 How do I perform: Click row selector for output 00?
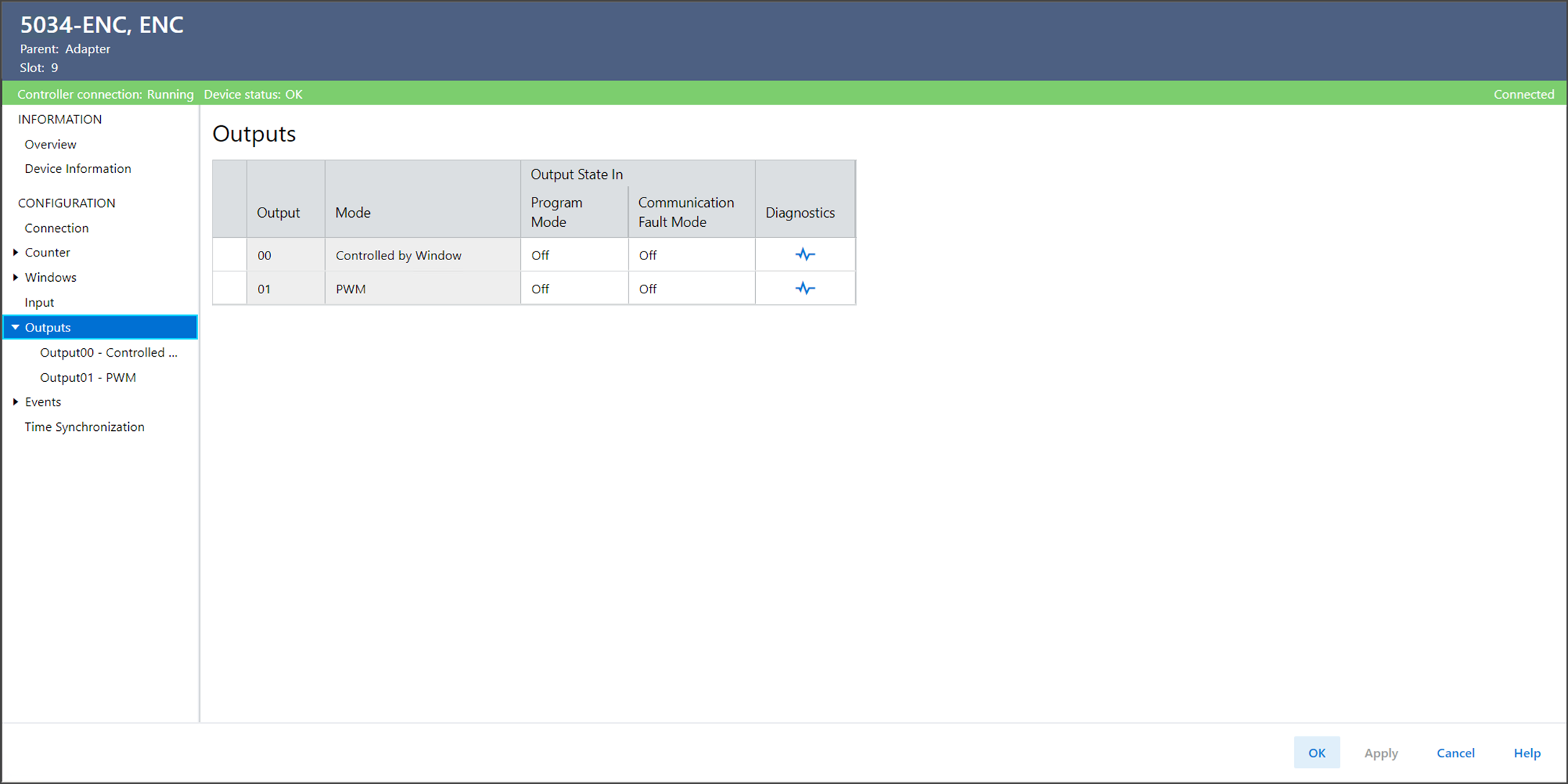pyautogui.click(x=230, y=255)
